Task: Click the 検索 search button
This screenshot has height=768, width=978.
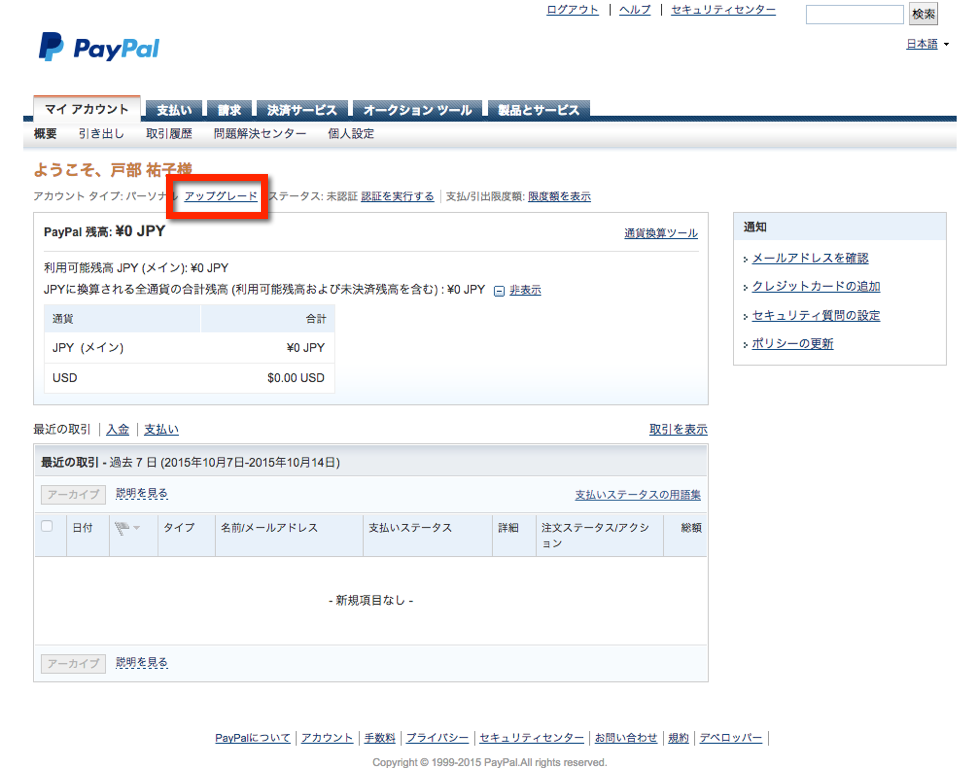Action: pos(923,14)
